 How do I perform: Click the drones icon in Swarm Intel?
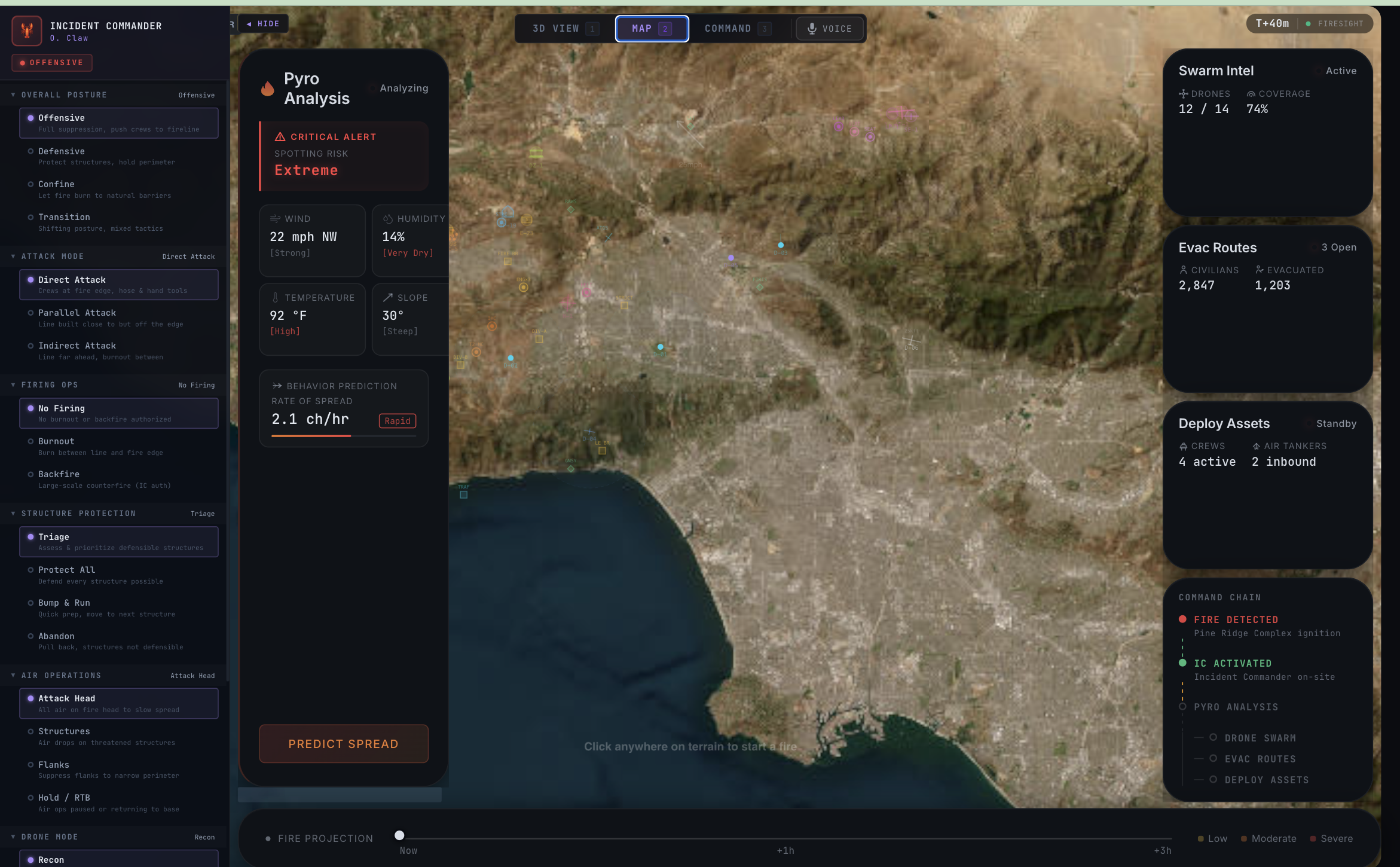(1183, 94)
